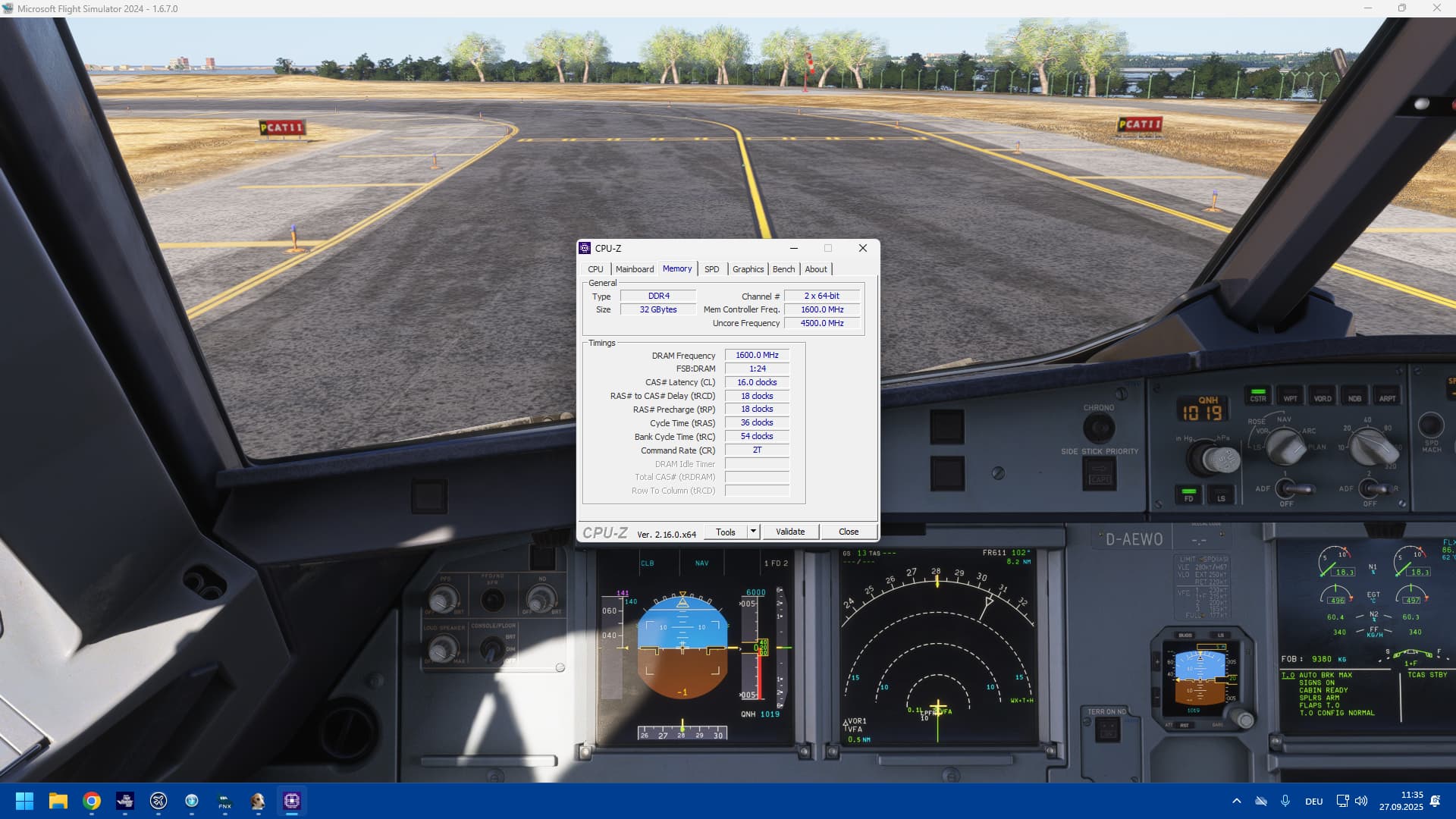The height and width of the screenshot is (819, 1456).
Task: Open the SPD tab in CPU-Z
Action: 711,269
